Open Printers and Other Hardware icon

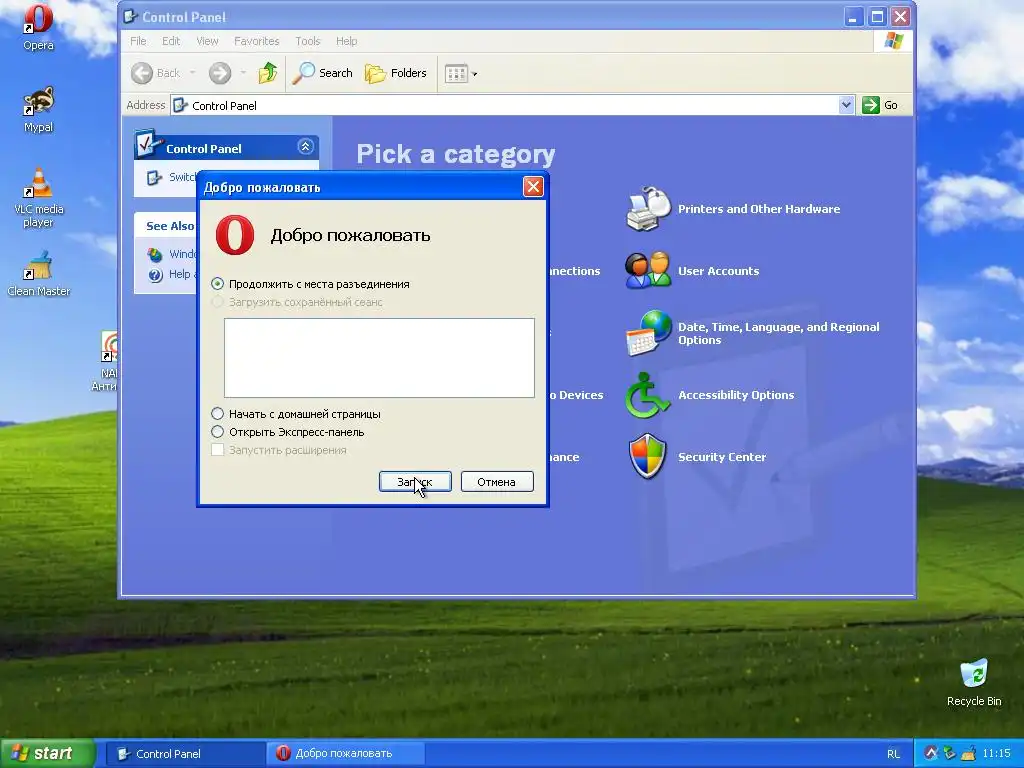coord(648,209)
